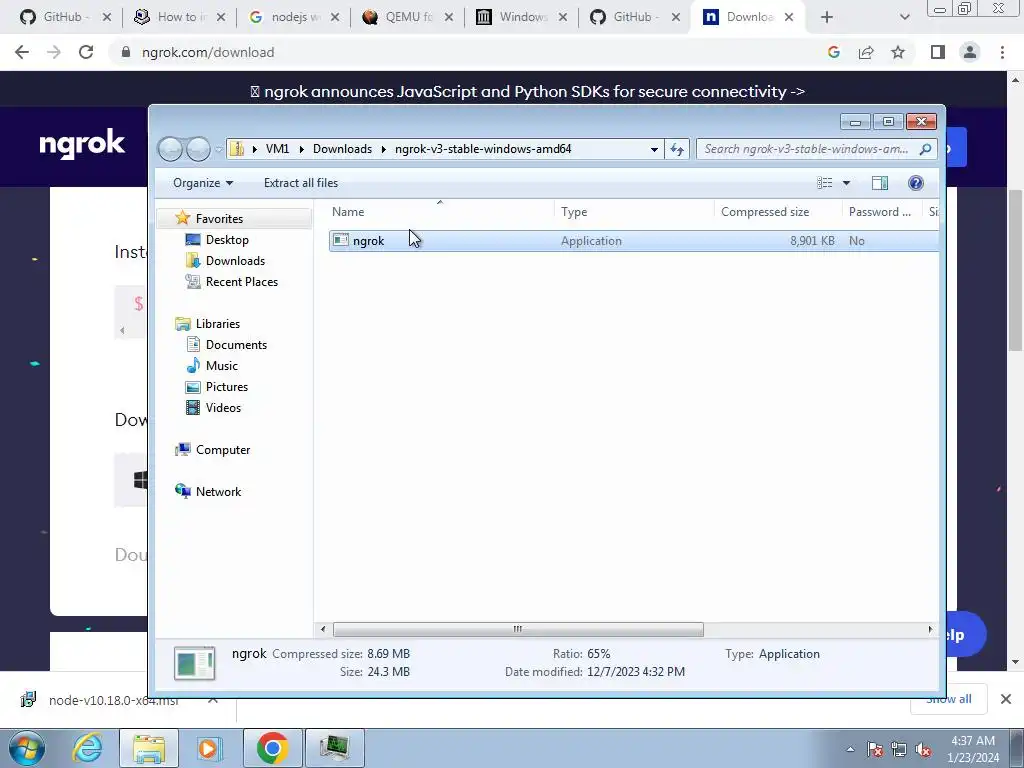Select Favorites star heading
Viewport: 1024px width, 768px height.
pos(219,219)
